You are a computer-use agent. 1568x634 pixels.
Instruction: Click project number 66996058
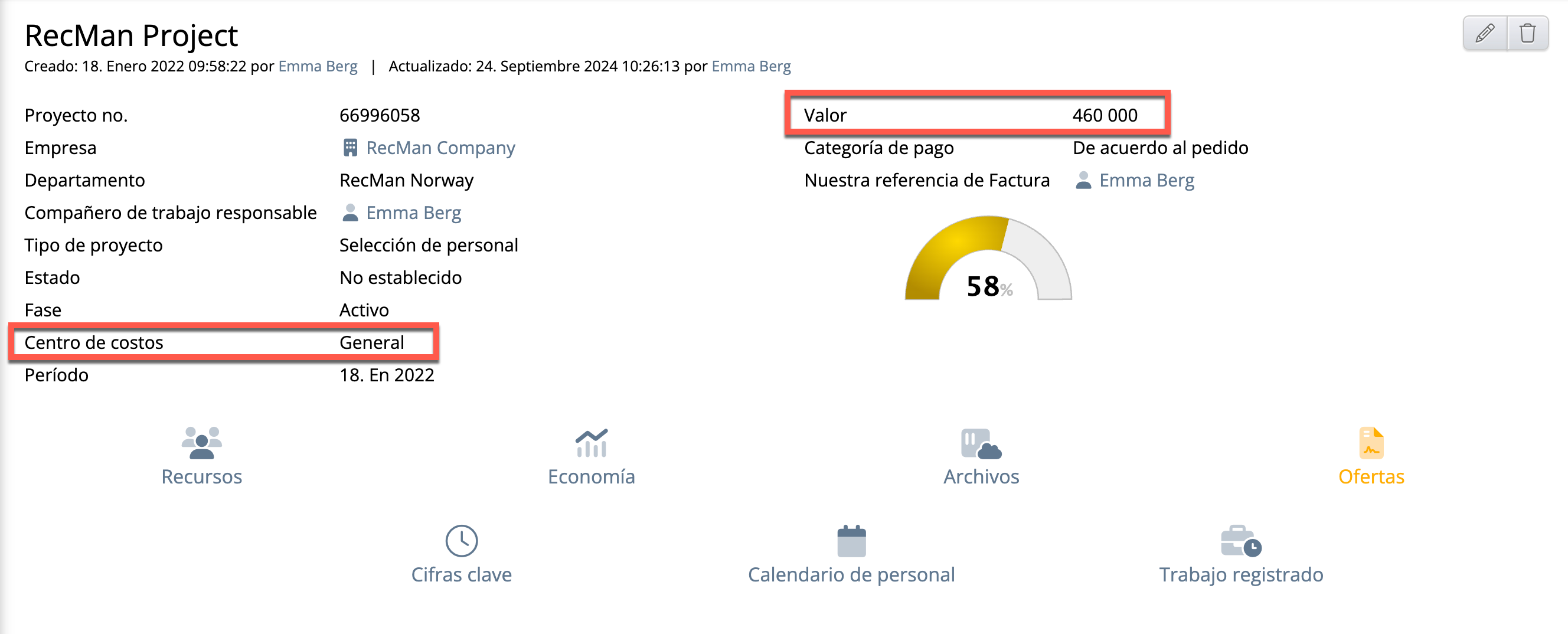click(380, 116)
